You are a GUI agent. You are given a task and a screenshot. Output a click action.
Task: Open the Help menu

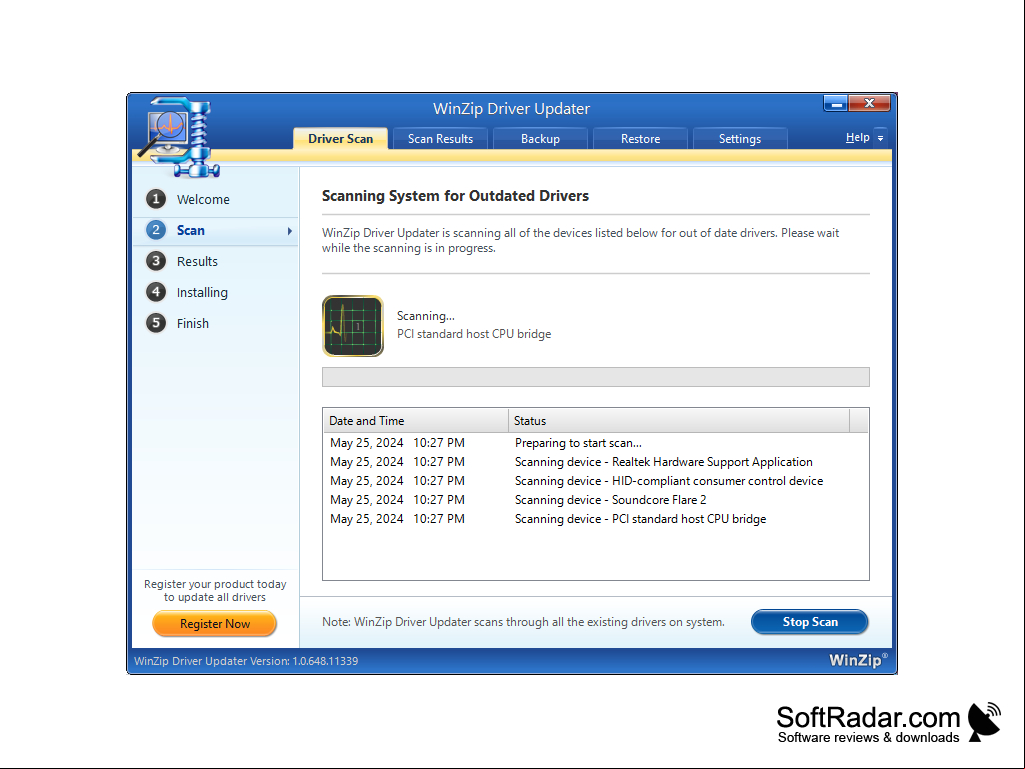(858, 137)
